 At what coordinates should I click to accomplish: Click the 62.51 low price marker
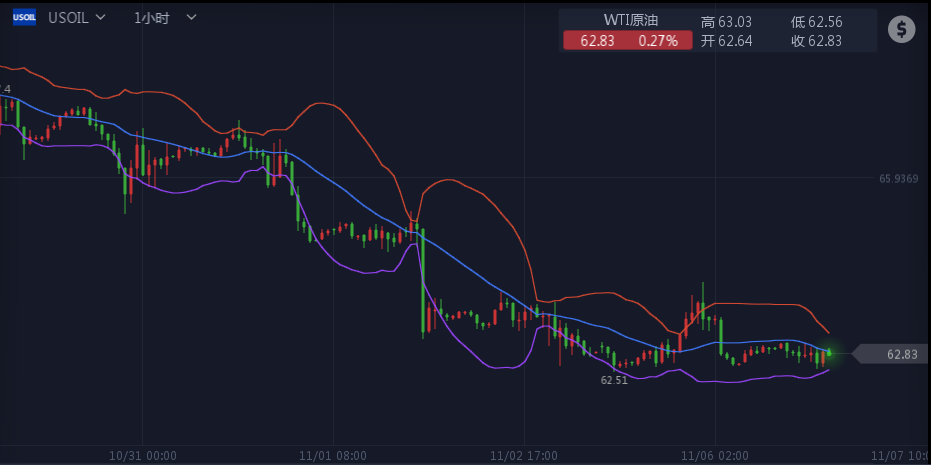coord(614,380)
